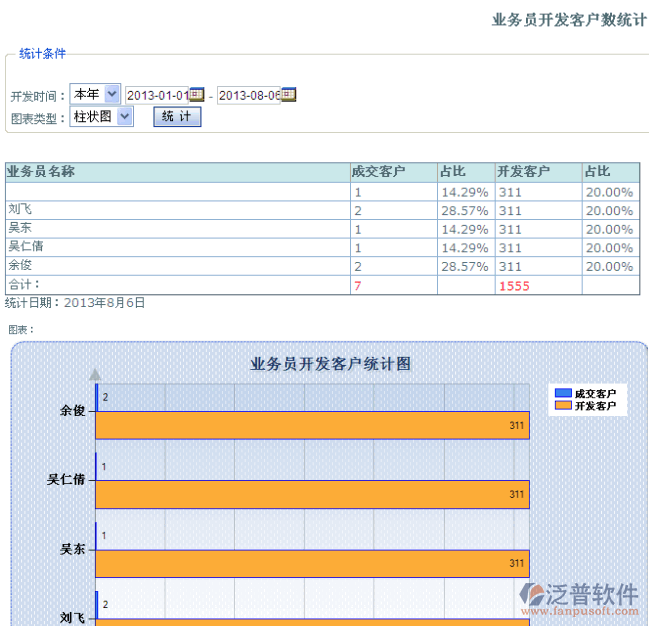Viewport: 649px width, 627px height.
Task: Click the orange bar for 吴仁倩 in chart
Action: click(x=312, y=494)
